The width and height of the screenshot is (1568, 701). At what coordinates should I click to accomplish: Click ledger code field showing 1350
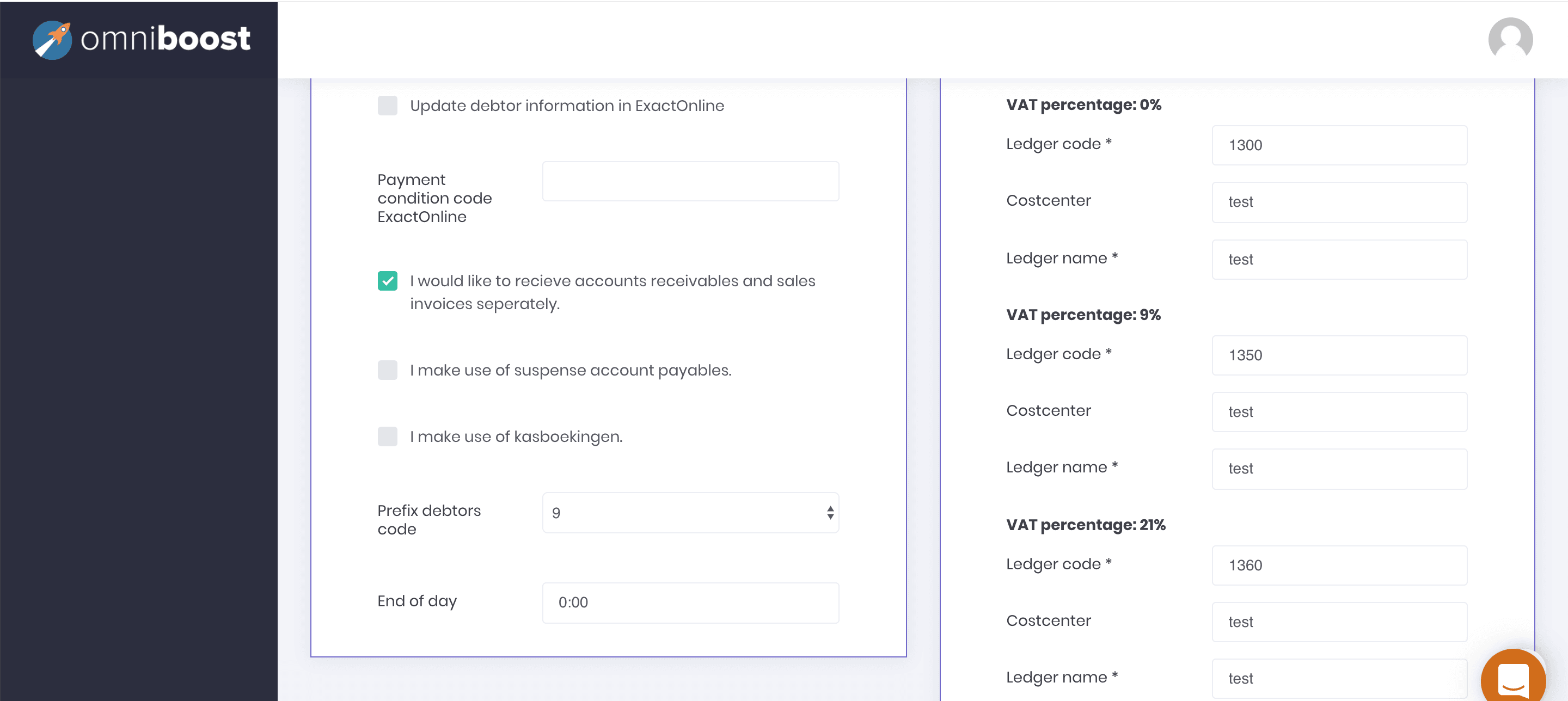tap(1339, 355)
